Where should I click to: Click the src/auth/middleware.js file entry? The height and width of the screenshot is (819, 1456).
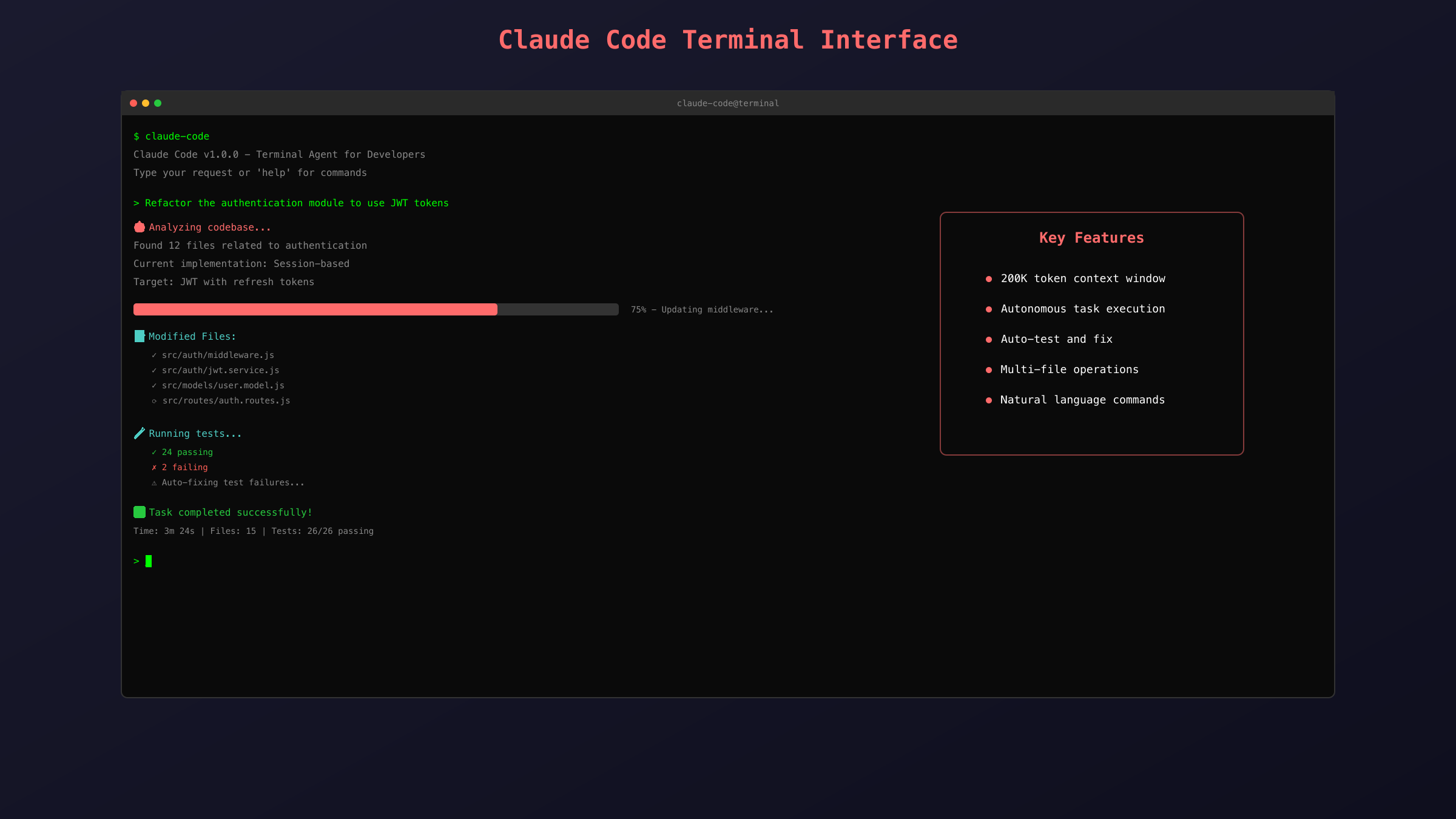(x=213, y=355)
